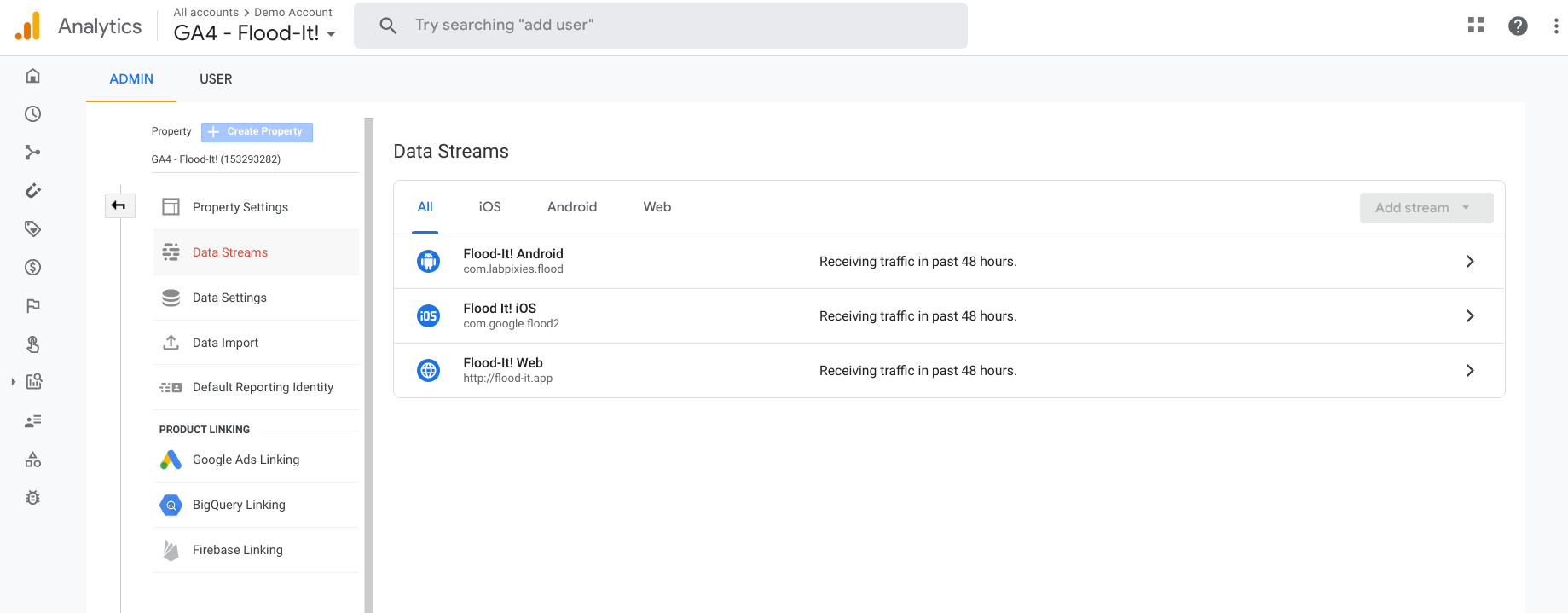Open the Add stream dropdown

[1426, 208]
